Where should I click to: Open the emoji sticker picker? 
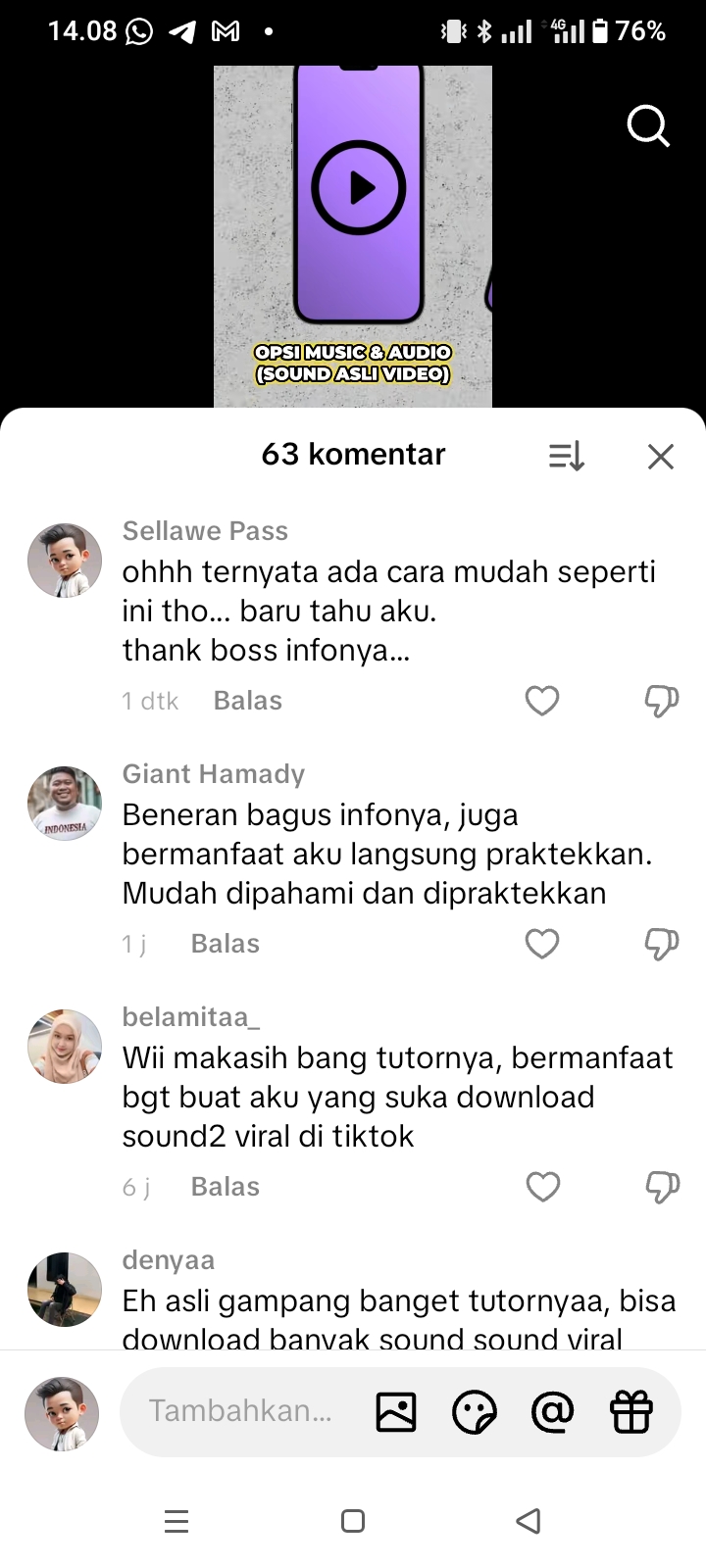[x=475, y=1412]
